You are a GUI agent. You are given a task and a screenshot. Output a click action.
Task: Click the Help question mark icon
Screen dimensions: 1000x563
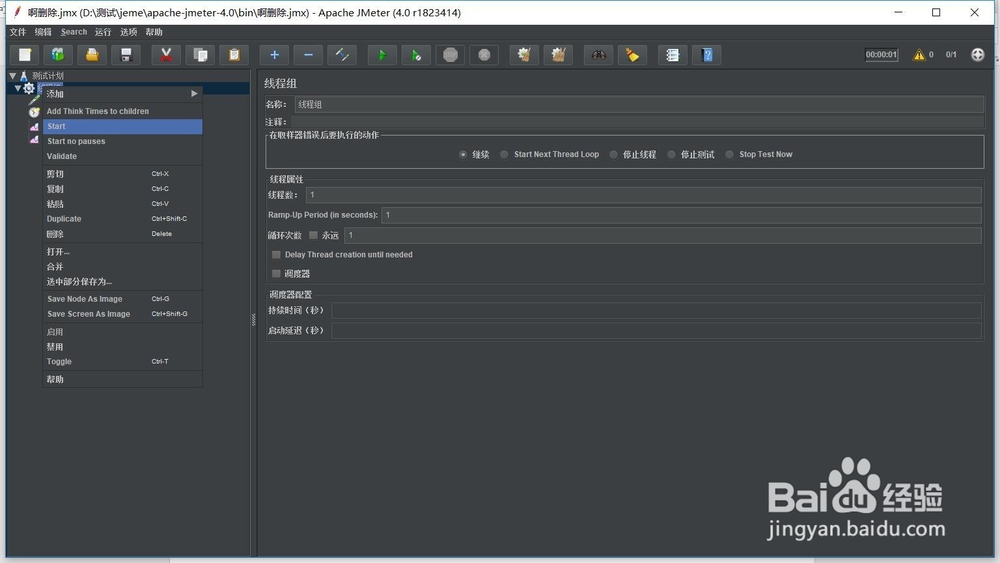(x=707, y=55)
